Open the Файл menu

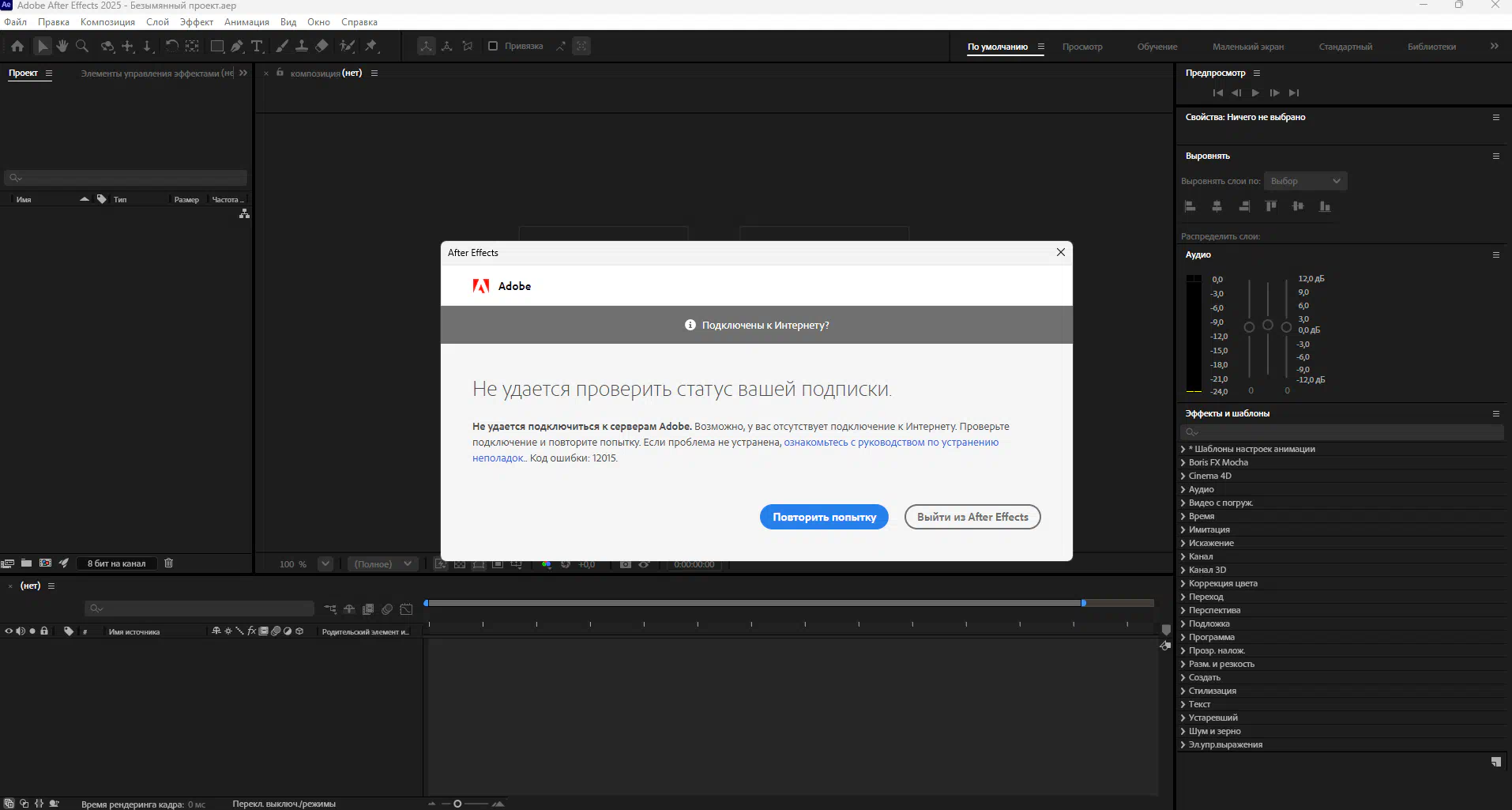[16, 22]
